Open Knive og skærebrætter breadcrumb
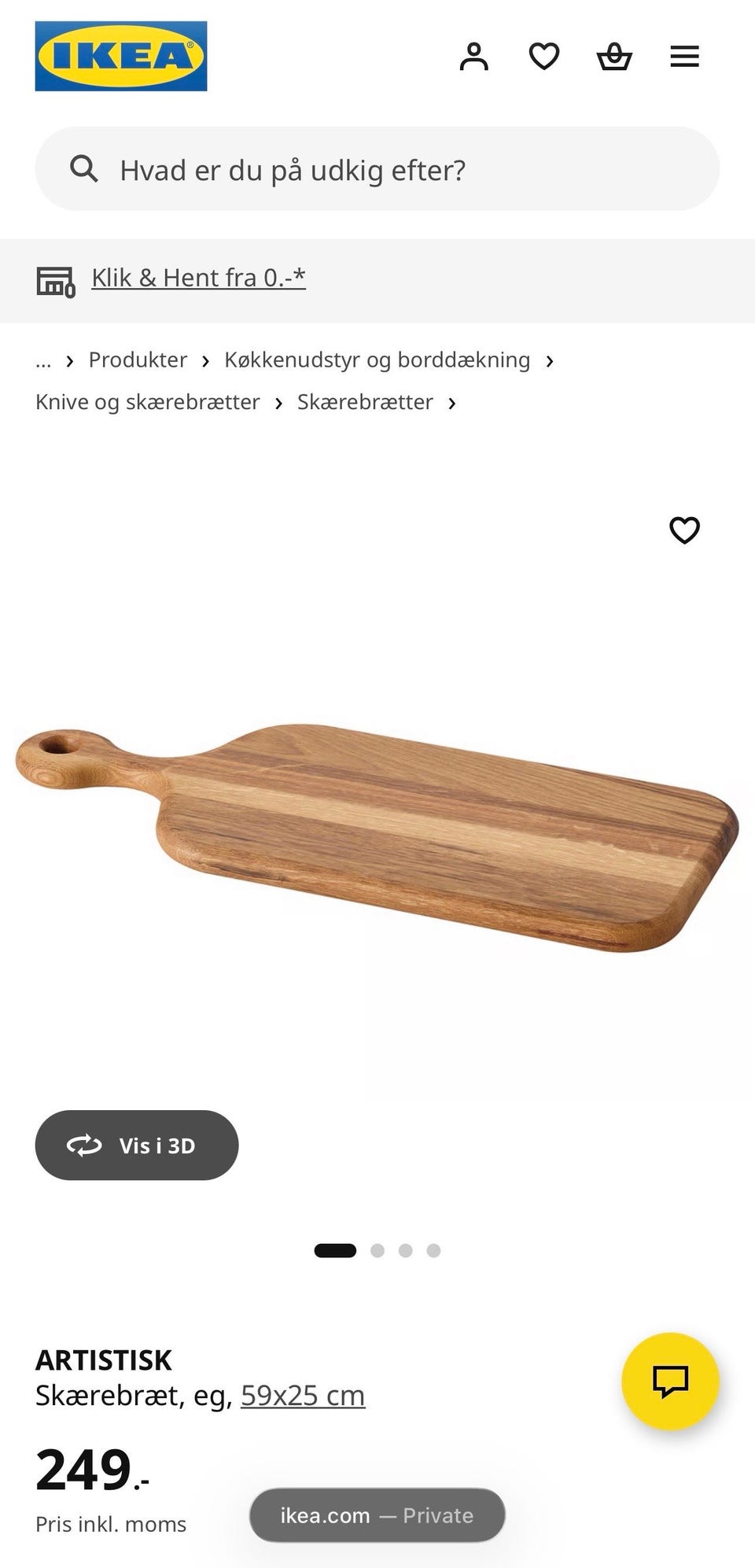The width and height of the screenshot is (755, 1568). click(148, 402)
